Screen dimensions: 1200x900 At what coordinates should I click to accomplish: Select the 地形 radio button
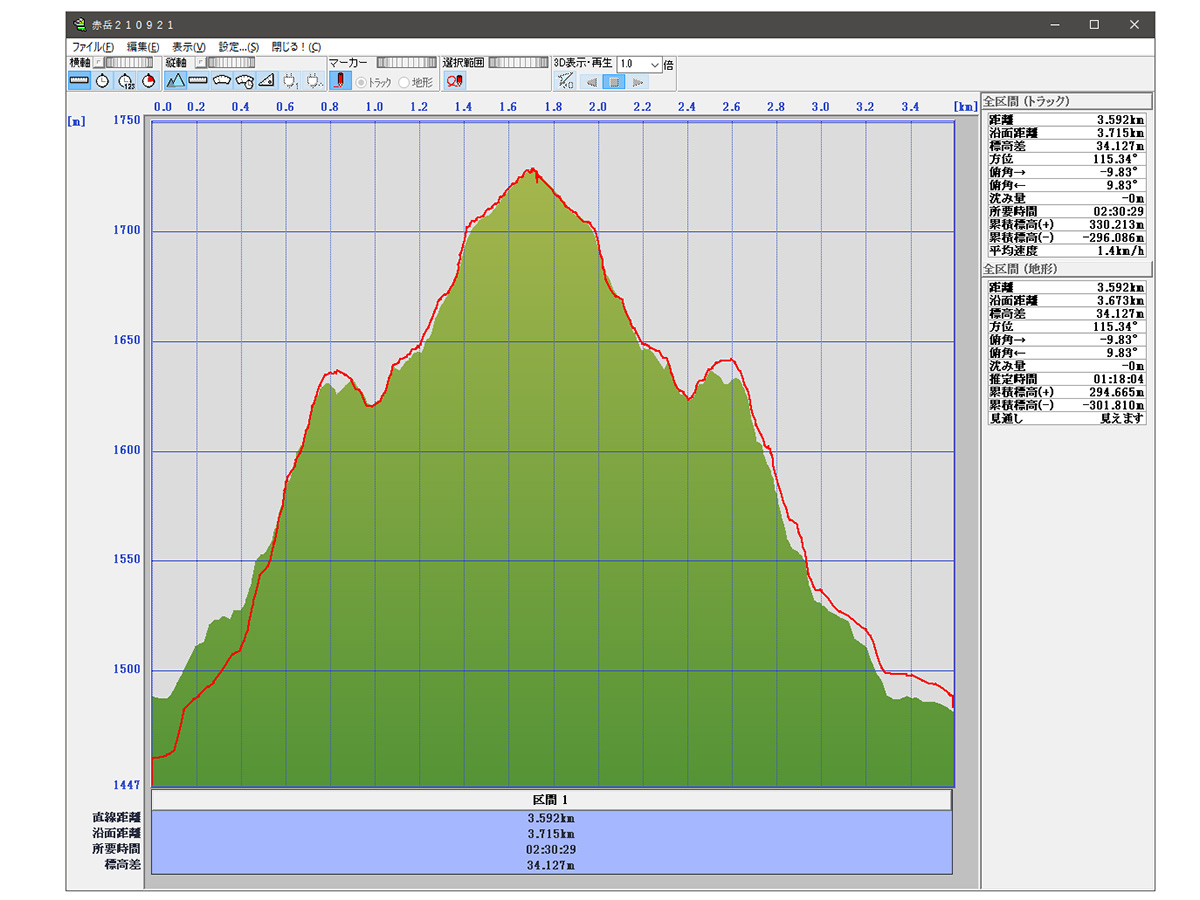[404, 82]
